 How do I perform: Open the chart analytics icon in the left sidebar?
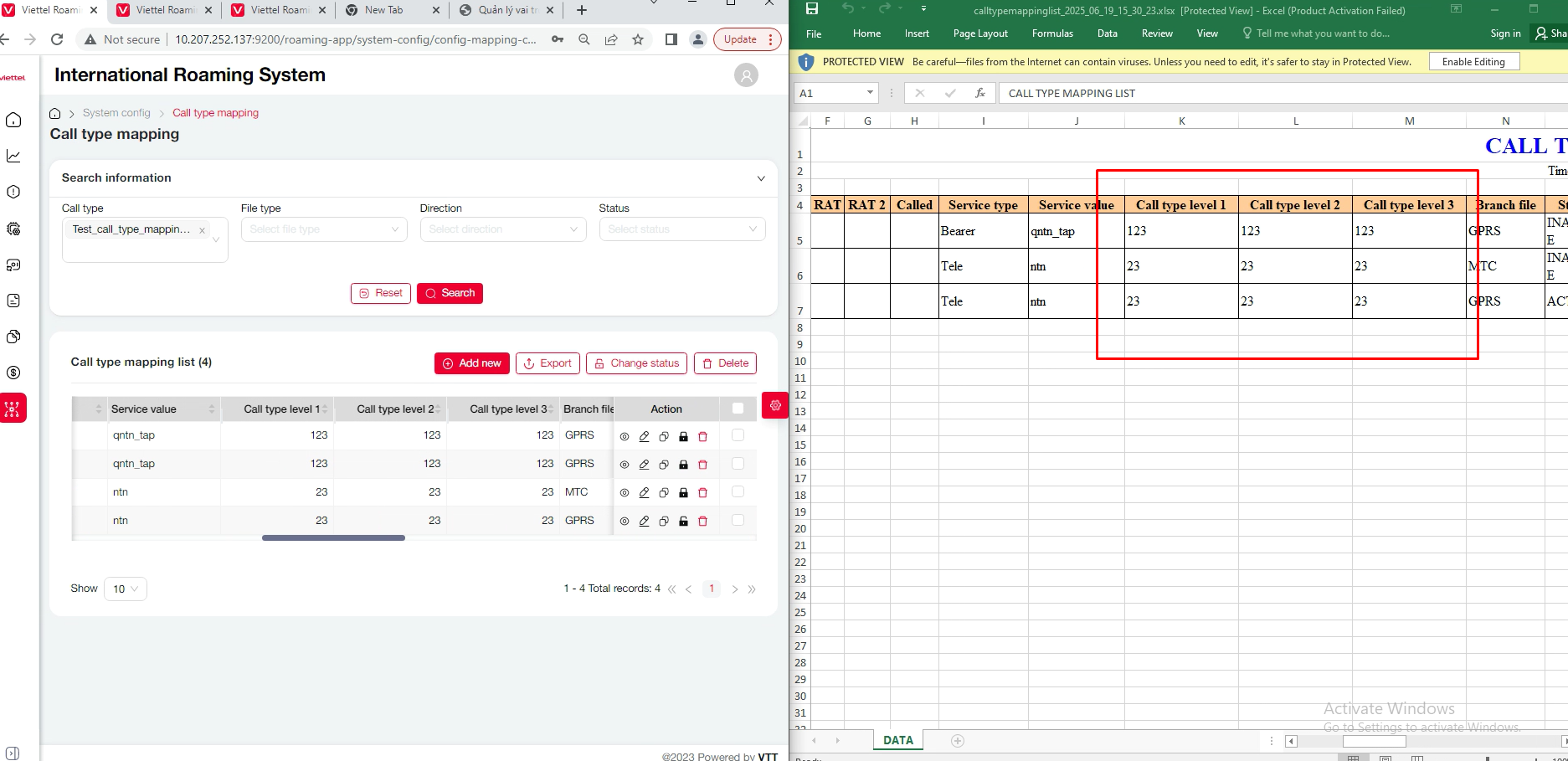point(13,156)
